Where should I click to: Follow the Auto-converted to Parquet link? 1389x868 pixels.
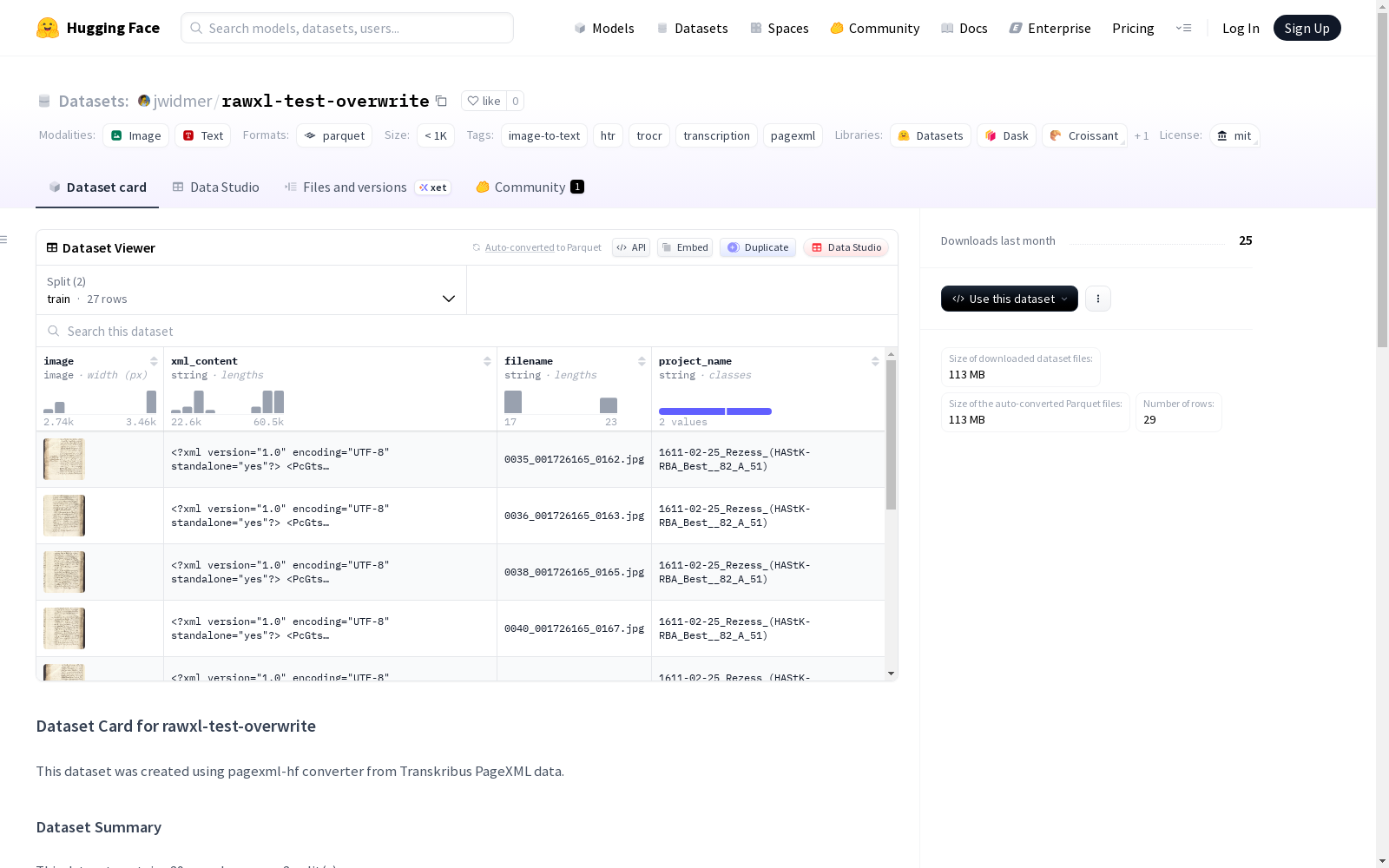520,247
